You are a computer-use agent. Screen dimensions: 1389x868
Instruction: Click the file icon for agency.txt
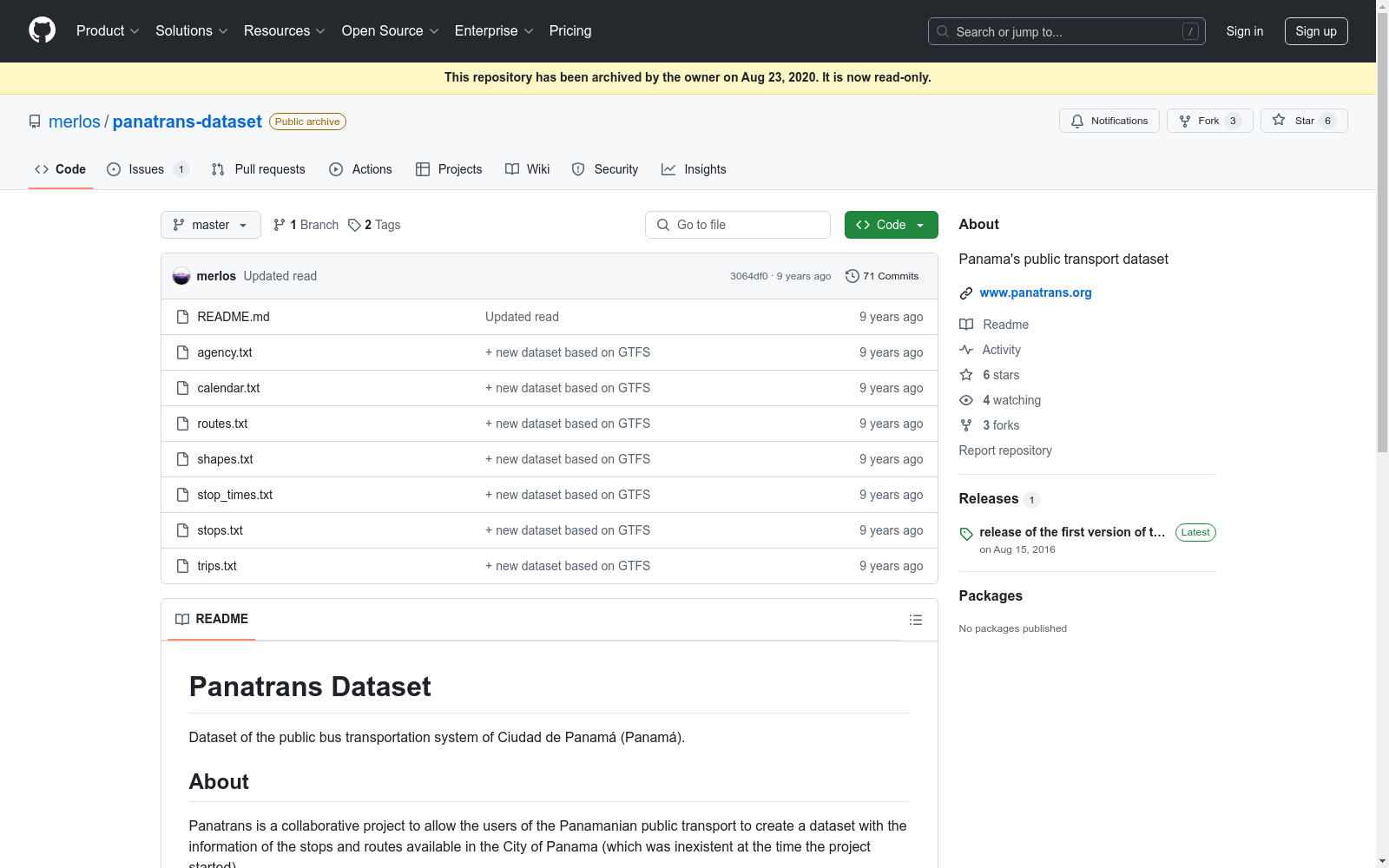(182, 352)
